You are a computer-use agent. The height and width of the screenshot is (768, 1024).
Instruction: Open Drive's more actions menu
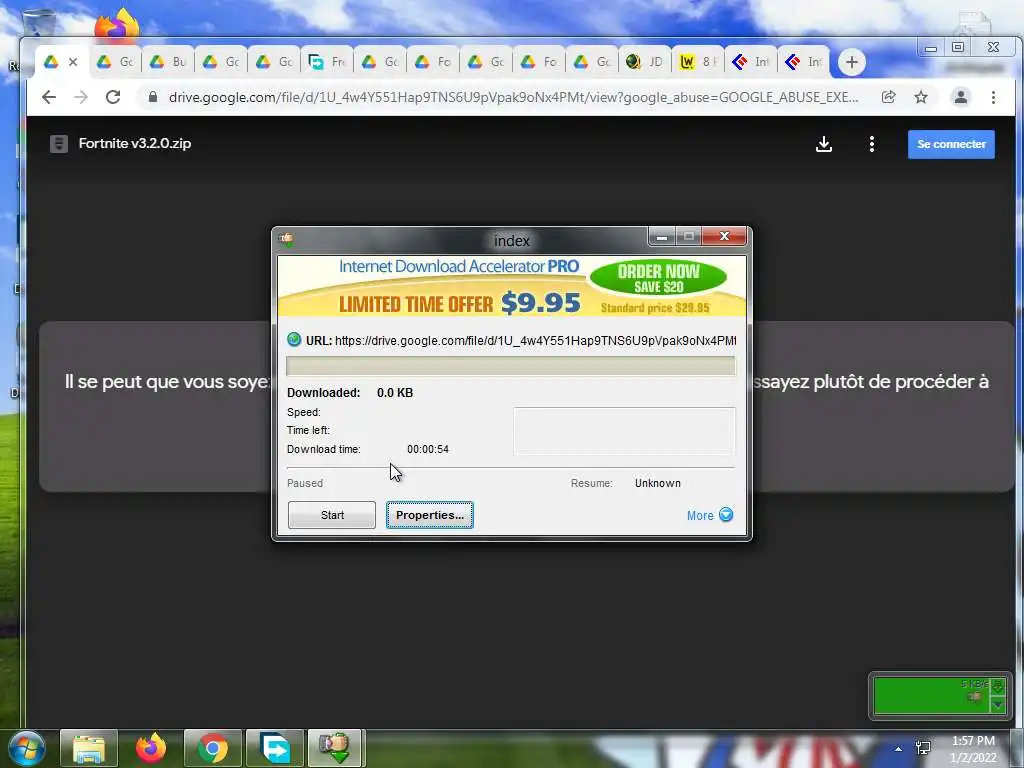click(x=872, y=144)
